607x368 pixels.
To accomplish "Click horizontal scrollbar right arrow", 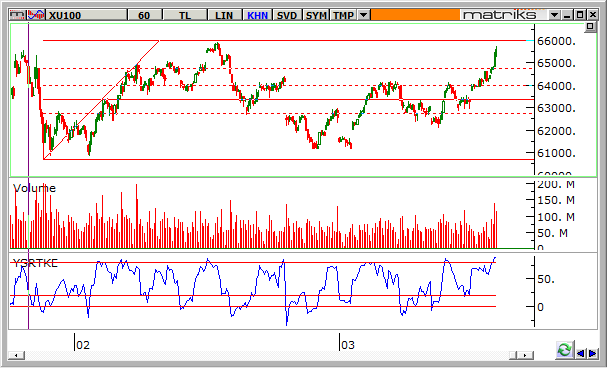I will click(x=525, y=355).
